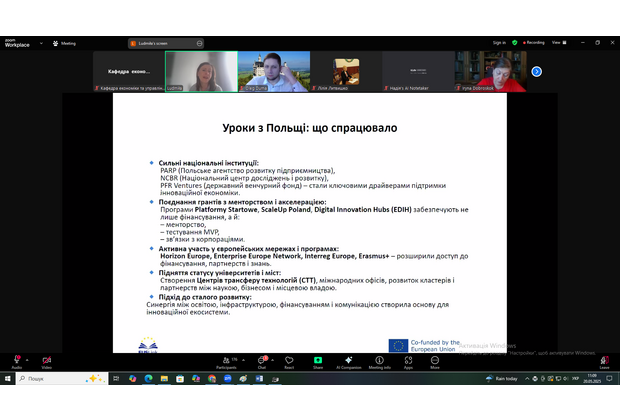Open the Apps icon in Zoom toolbar

click(408, 360)
